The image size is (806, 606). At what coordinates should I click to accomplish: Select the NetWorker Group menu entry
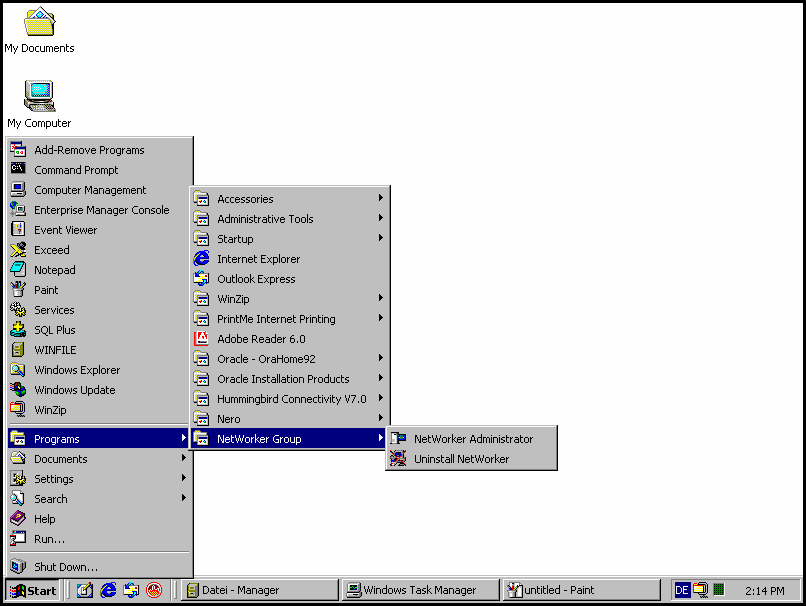pos(289,438)
